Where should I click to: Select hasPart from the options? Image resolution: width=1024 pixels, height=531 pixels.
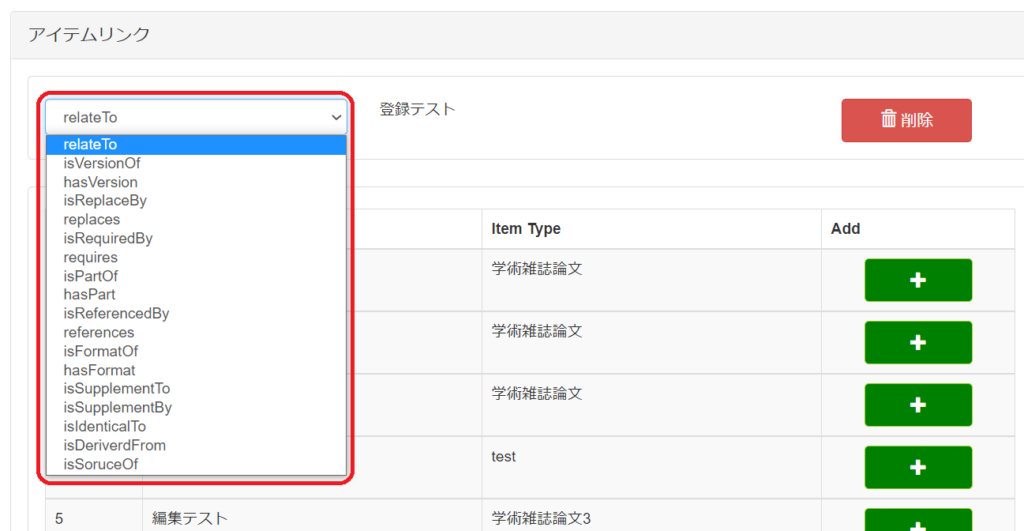89,295
